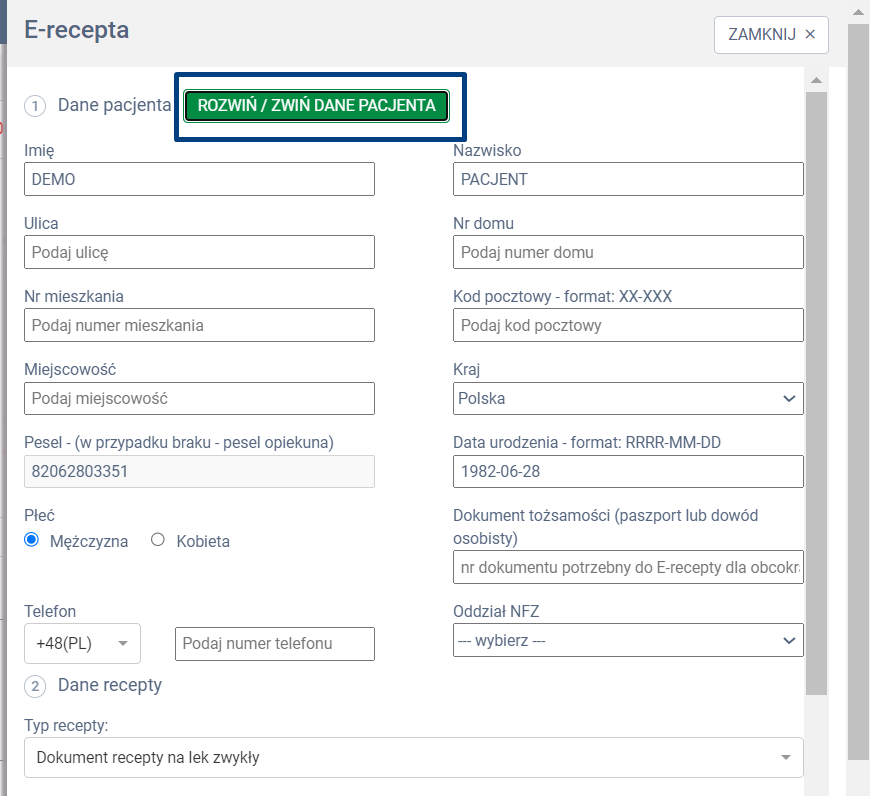Click the scroll up arrow of form scrollbar
This screenshot has width=870, height=796.
(x=816, y=80)
